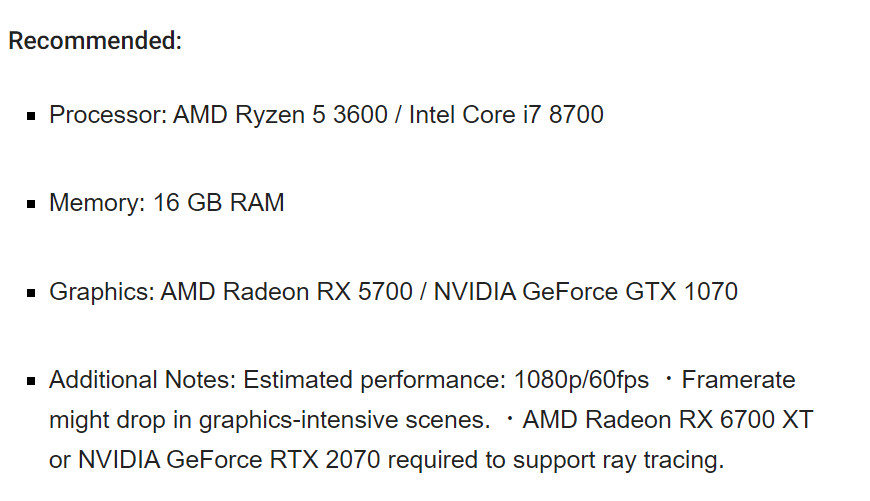Click the AMD Radeon RX 6700 XT text
Screen dimensions: 870x501
coord(667,419)
